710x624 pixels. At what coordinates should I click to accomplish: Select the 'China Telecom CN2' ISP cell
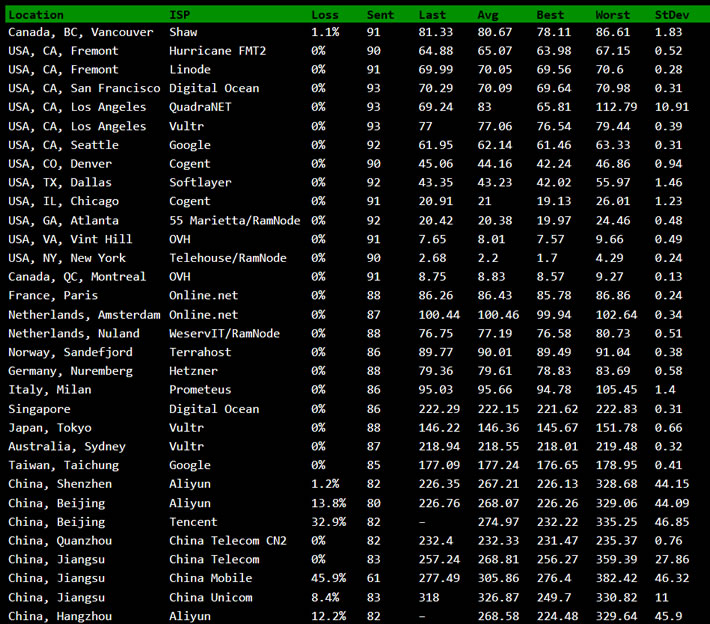[x=228, y=541]
